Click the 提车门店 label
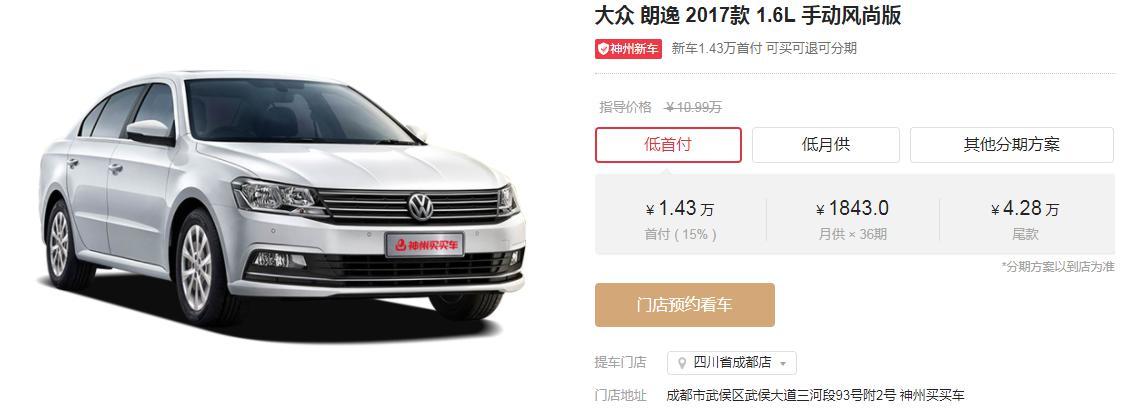 (x=620, y=363)
